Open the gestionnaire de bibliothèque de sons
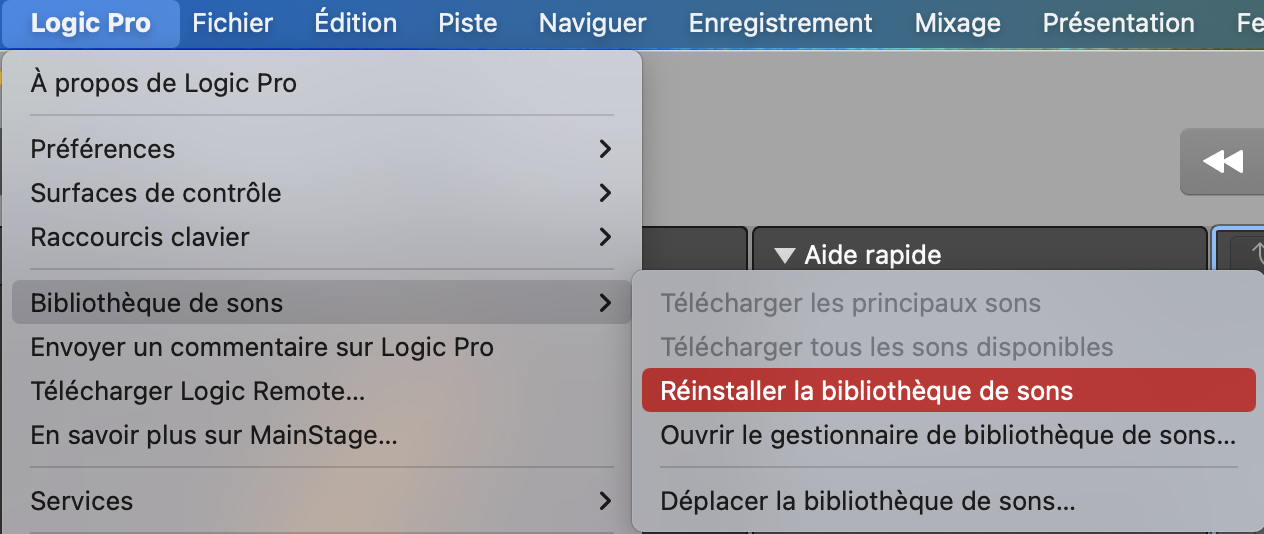 (947, 436)
